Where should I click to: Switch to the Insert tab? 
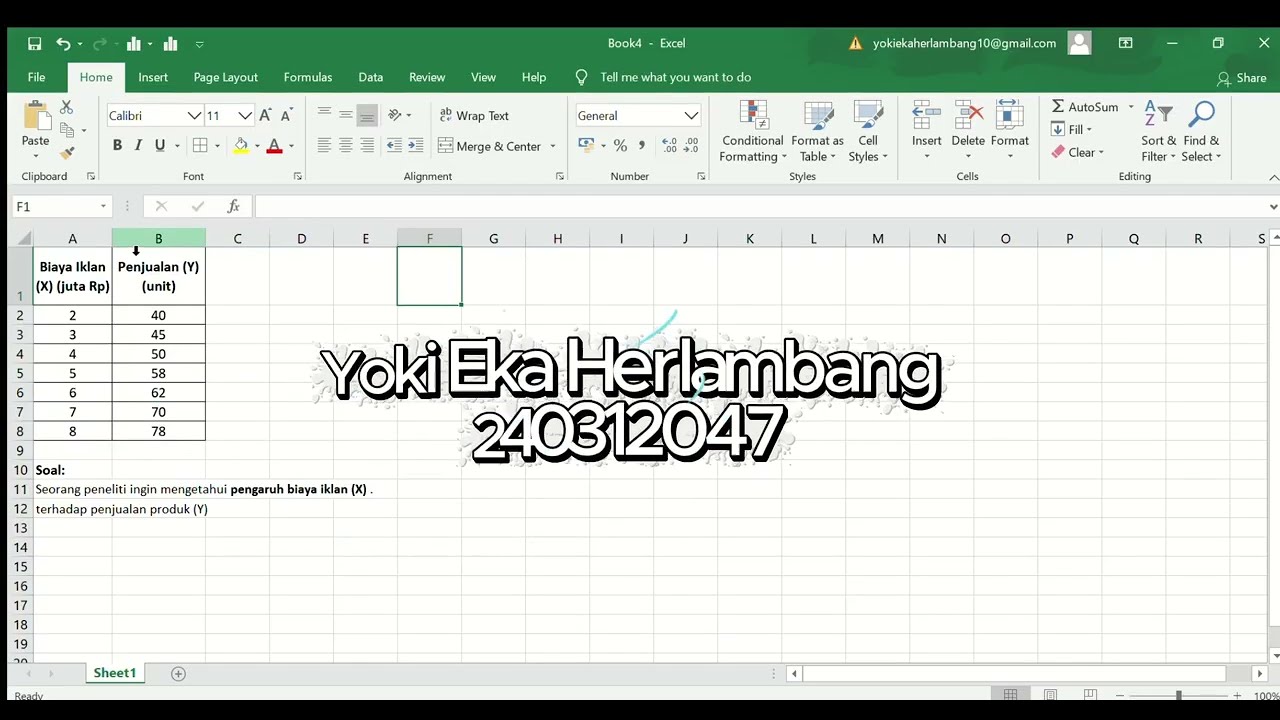click(153, 77)
